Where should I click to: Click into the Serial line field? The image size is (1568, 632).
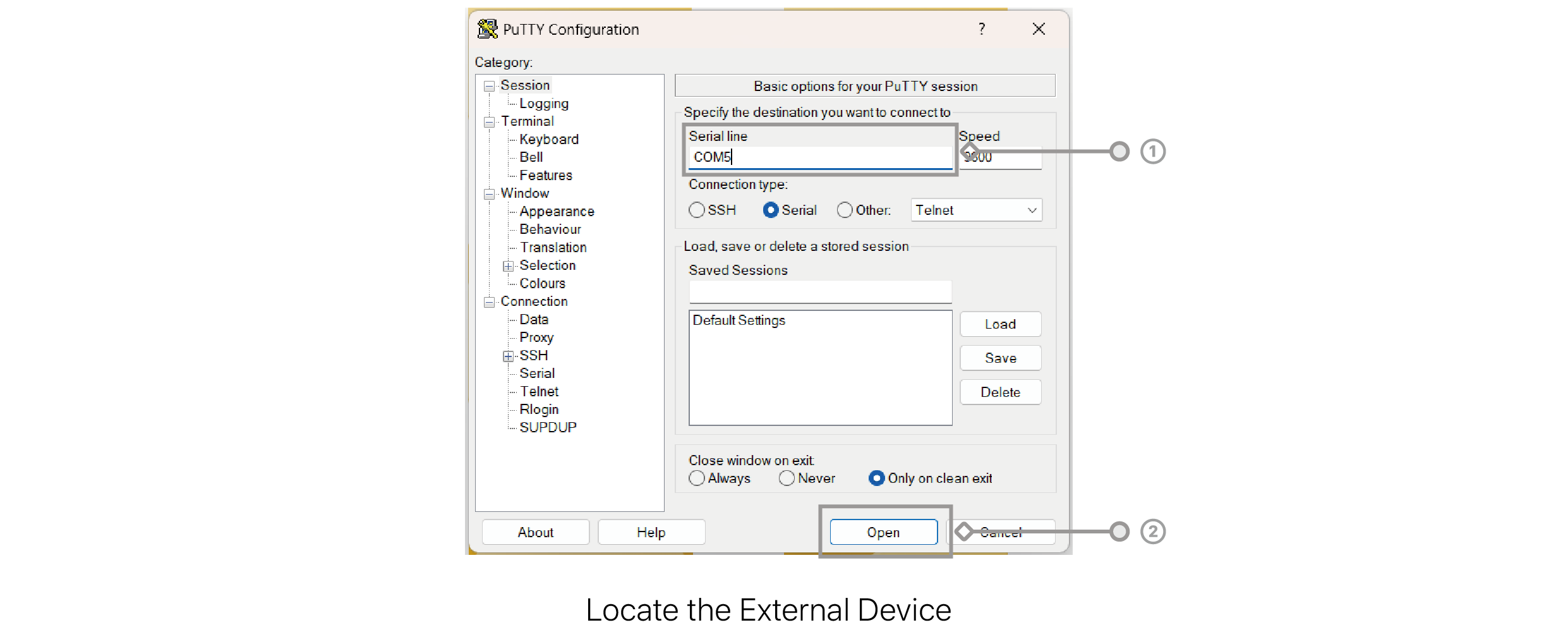pyautogui.click(x=820, y=157)
